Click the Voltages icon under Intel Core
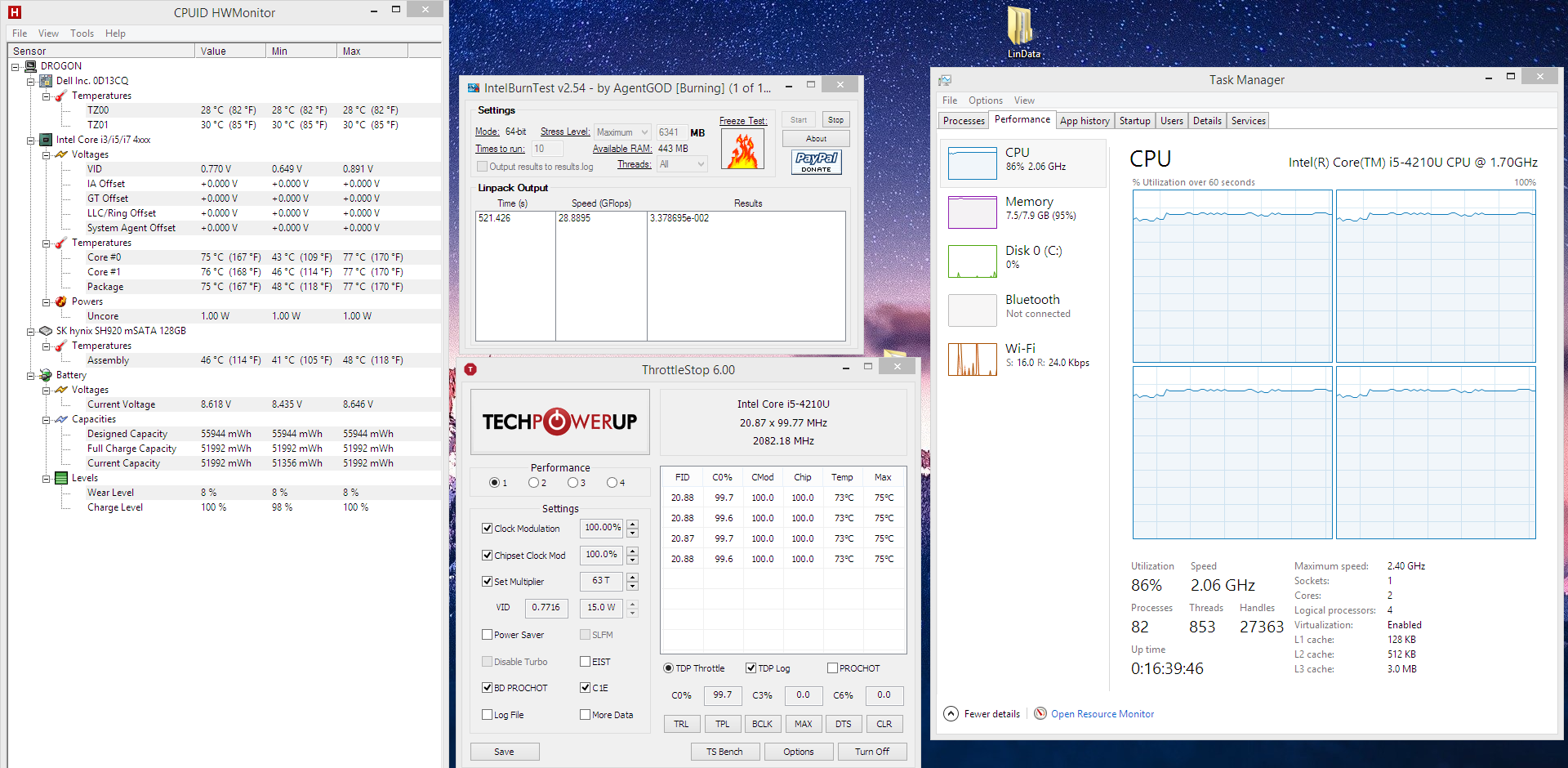This screenshot has width=1568, height=768. pyautogui.click(x=61, y=154)
